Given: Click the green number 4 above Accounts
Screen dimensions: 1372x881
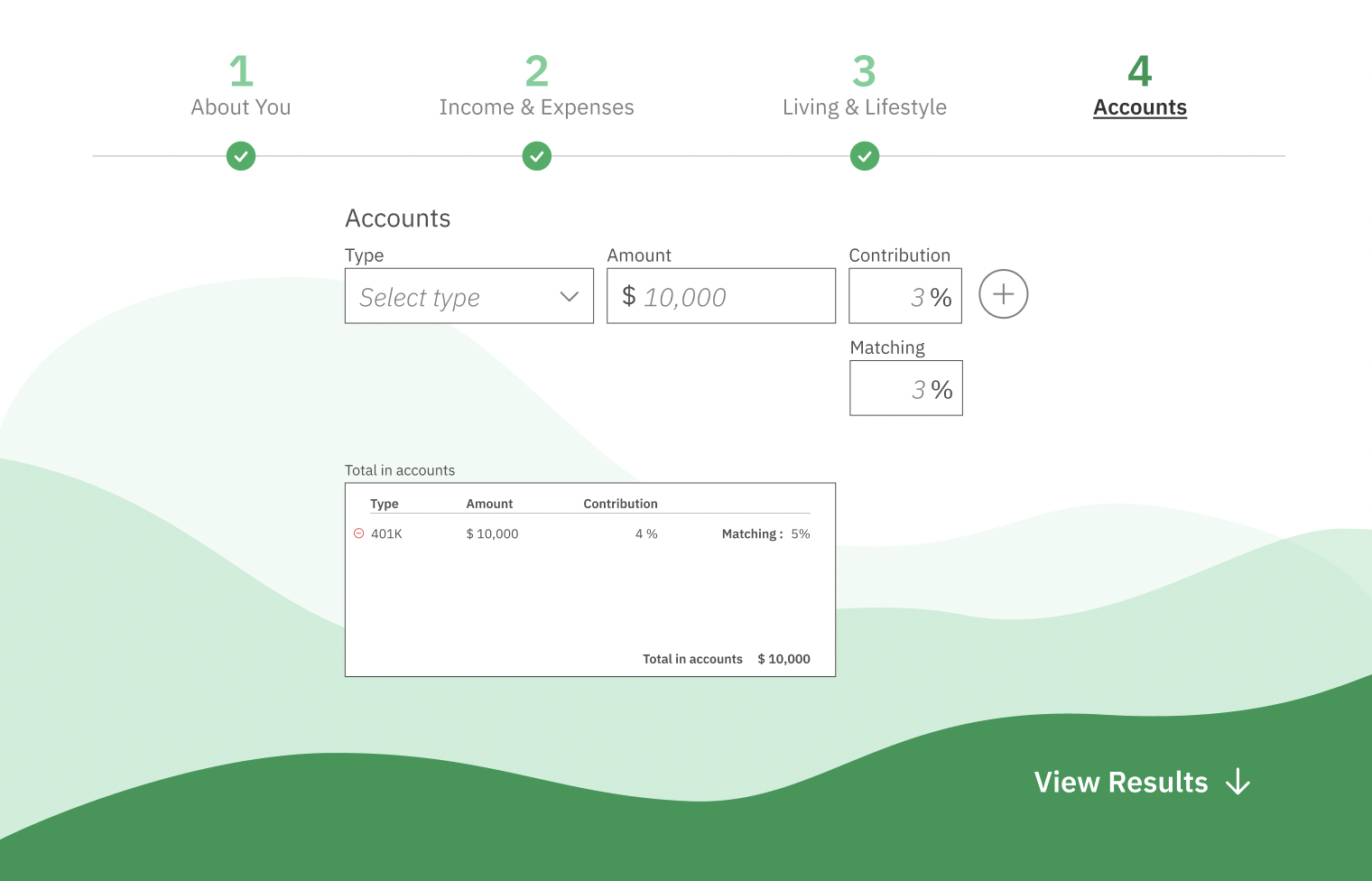Looking at the screenshot, I should click(x=1139, y=70).
